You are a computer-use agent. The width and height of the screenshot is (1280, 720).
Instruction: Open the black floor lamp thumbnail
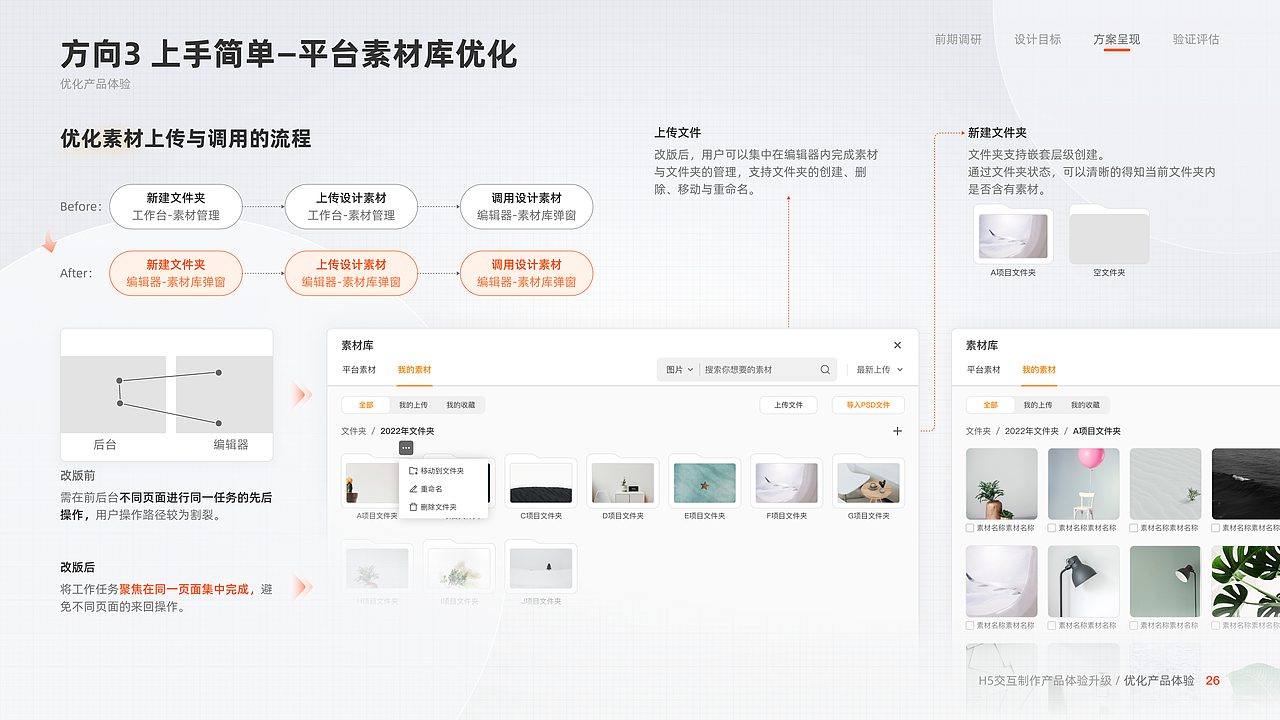pyautogui.click(x=1084, y=581)
